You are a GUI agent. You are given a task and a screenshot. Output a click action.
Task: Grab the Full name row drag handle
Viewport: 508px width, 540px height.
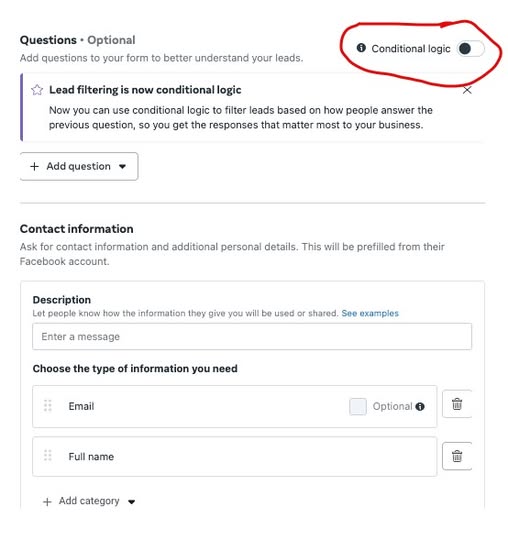tap(48, 456)
